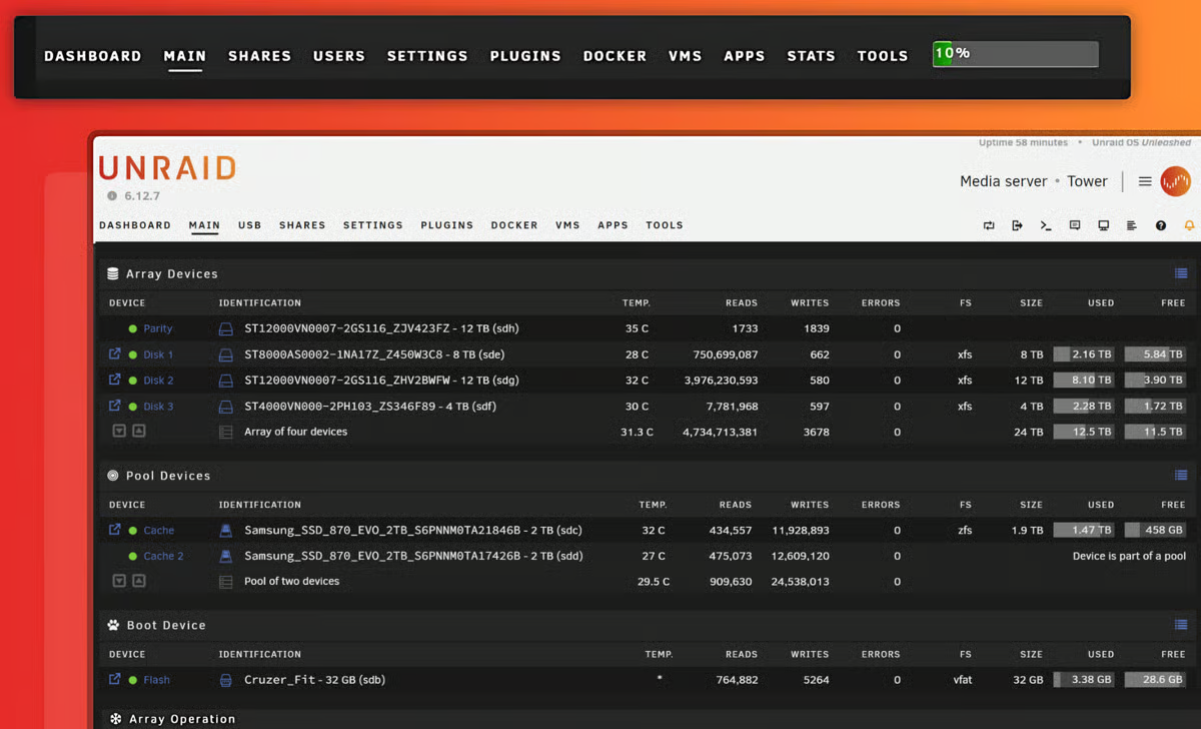This screenshot has height=729, width=1201.
Task: Spin down all array devices arrow
Action: point(119,431)
